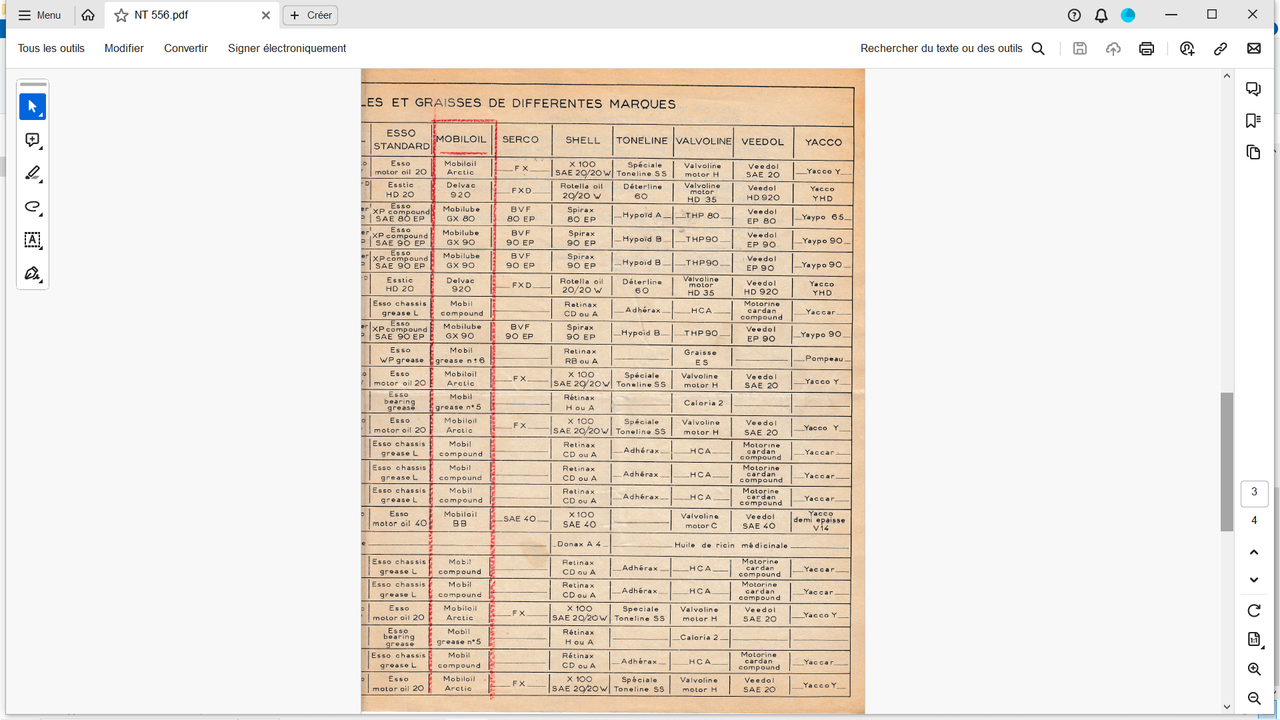Choose the freehand Draw loop tool
Screen dimensions: 1280x720
(x=32, y=207)
